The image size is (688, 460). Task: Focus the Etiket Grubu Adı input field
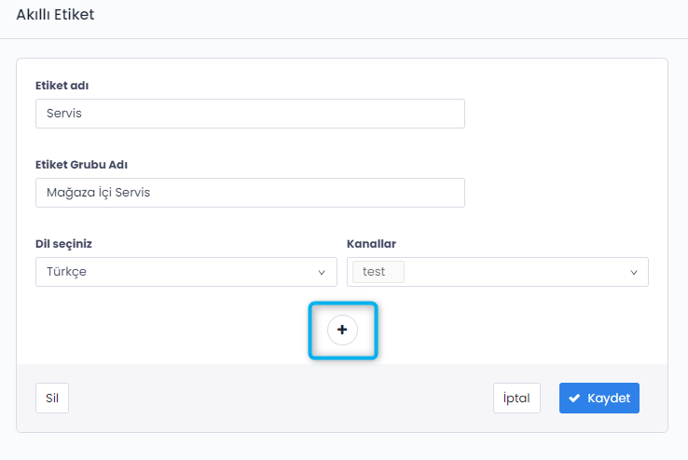tap(250, 193)
